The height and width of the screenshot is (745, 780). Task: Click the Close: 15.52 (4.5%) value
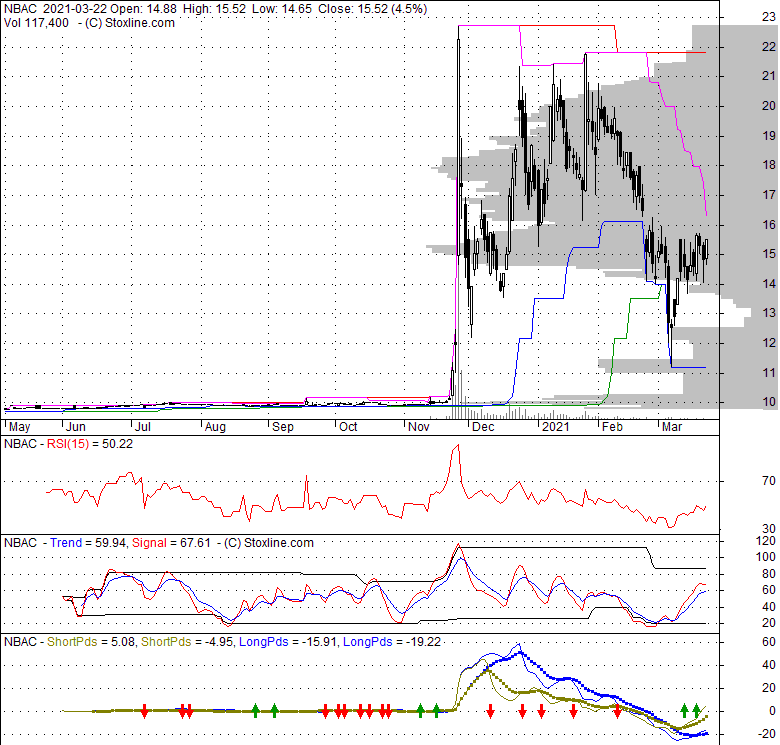(x=373, y=9)
